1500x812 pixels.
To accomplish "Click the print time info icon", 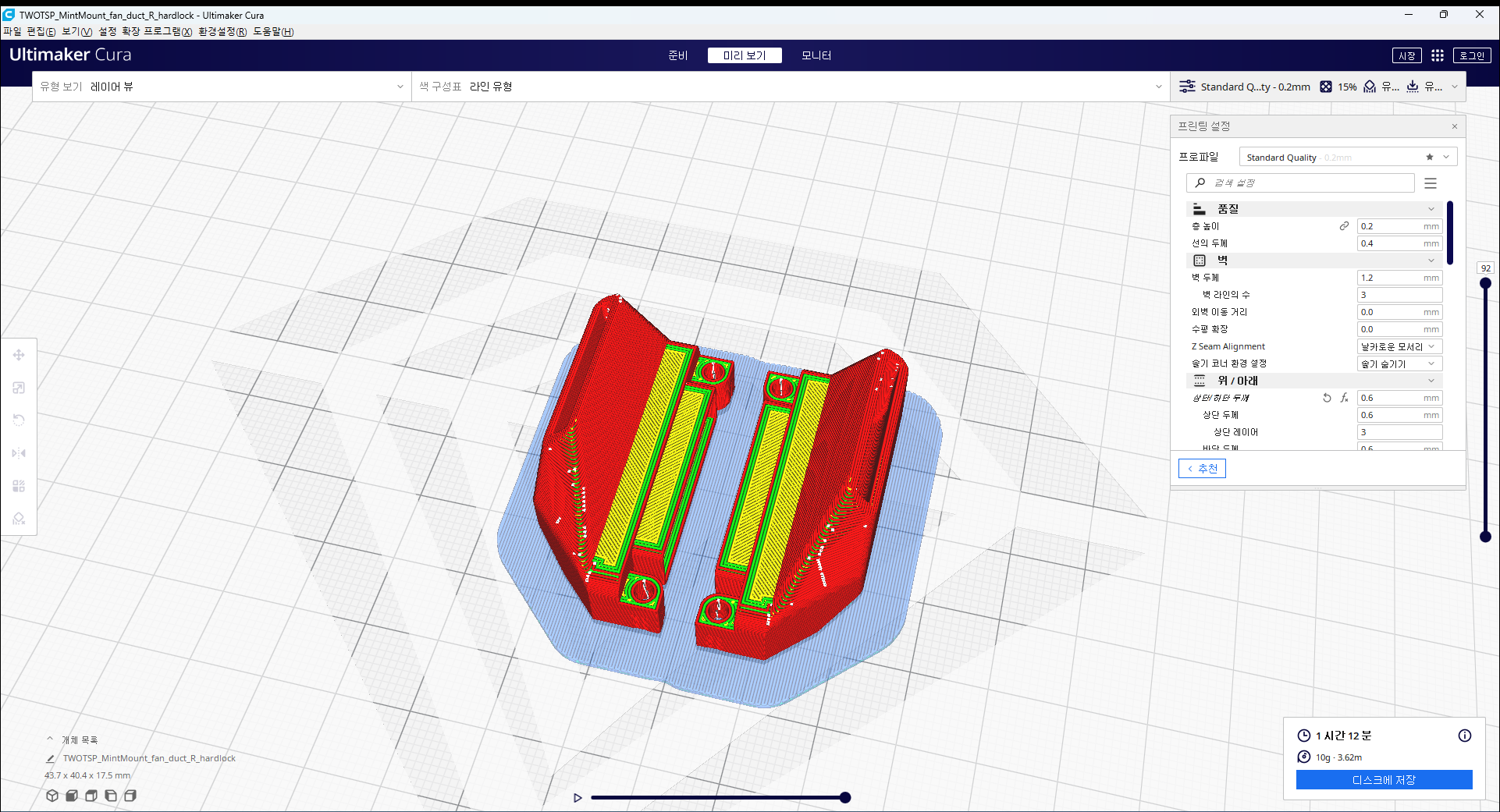I will click(1465, 736).
